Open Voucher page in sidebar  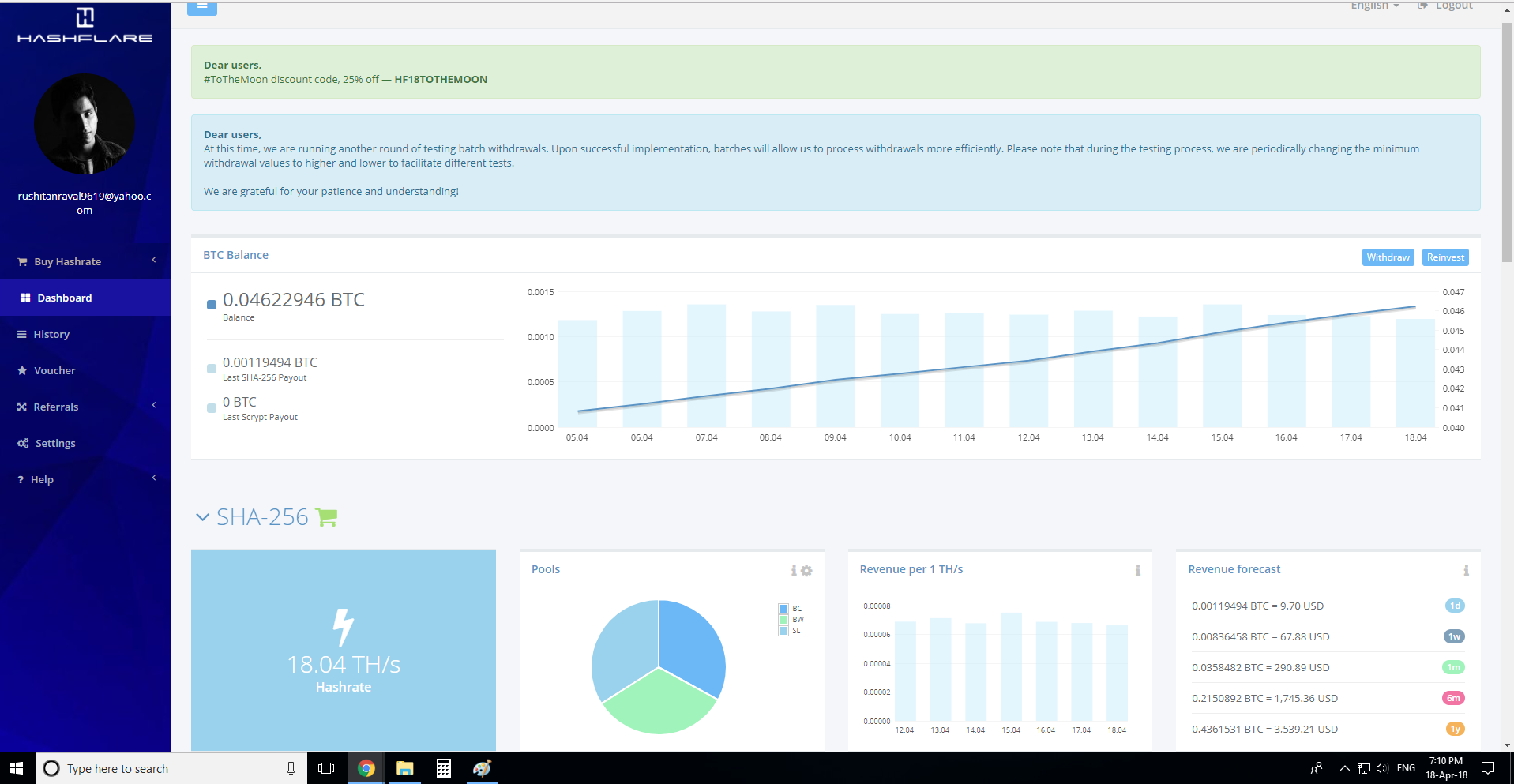click(x=85, y=370)
